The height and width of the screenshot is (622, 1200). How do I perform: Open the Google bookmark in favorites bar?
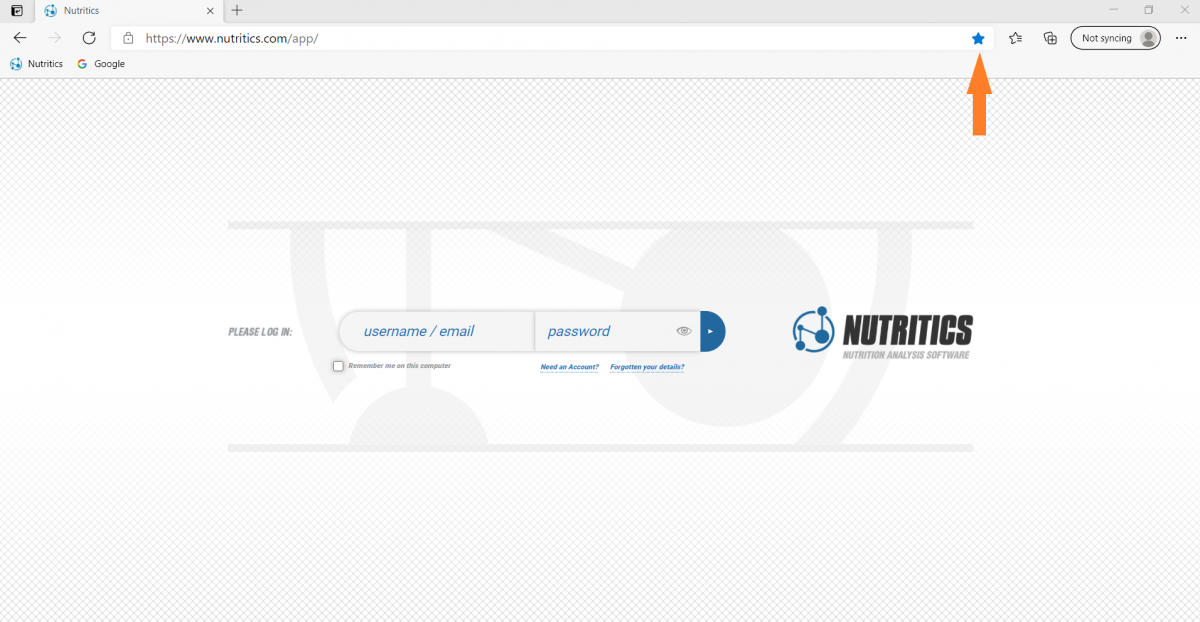pos(101,64)
